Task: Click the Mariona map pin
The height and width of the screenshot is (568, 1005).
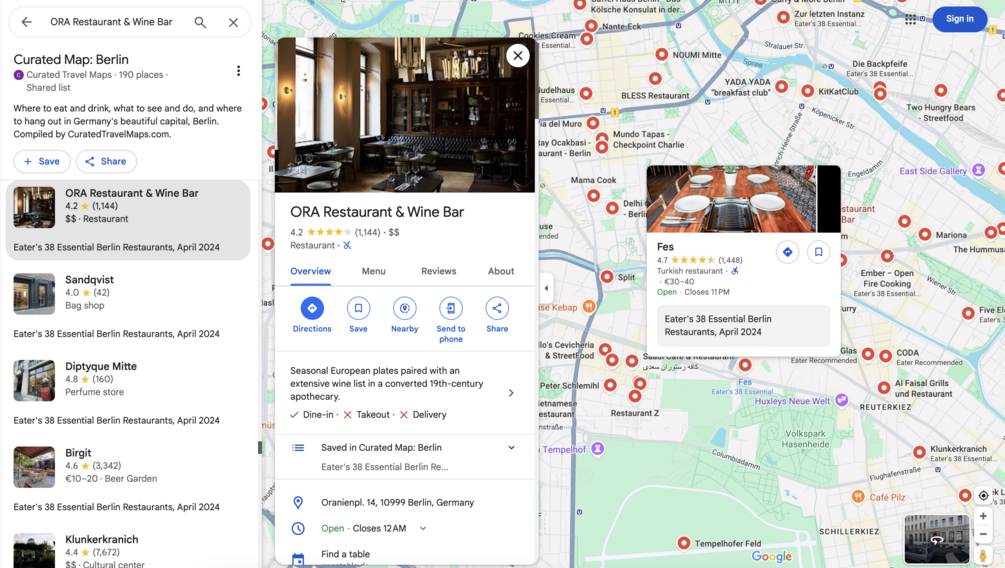Action: click(x=924, y=235)
